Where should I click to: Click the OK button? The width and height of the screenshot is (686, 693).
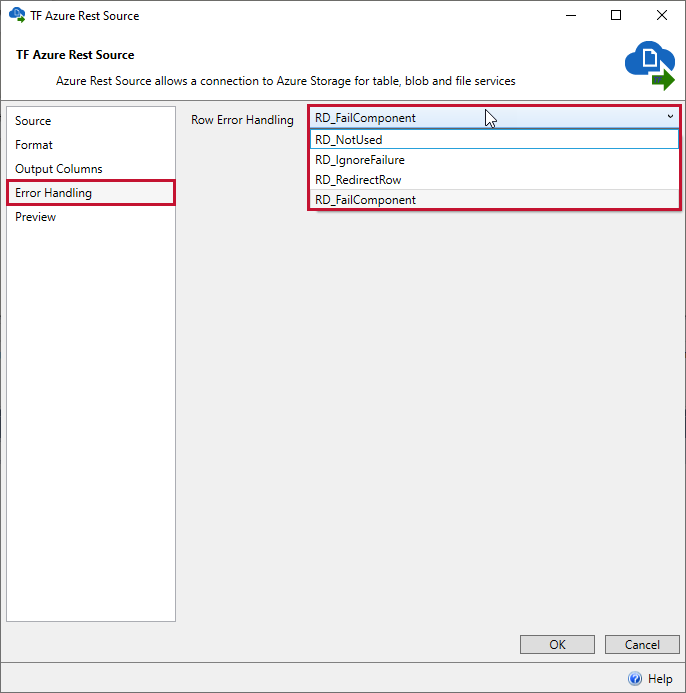557,644
